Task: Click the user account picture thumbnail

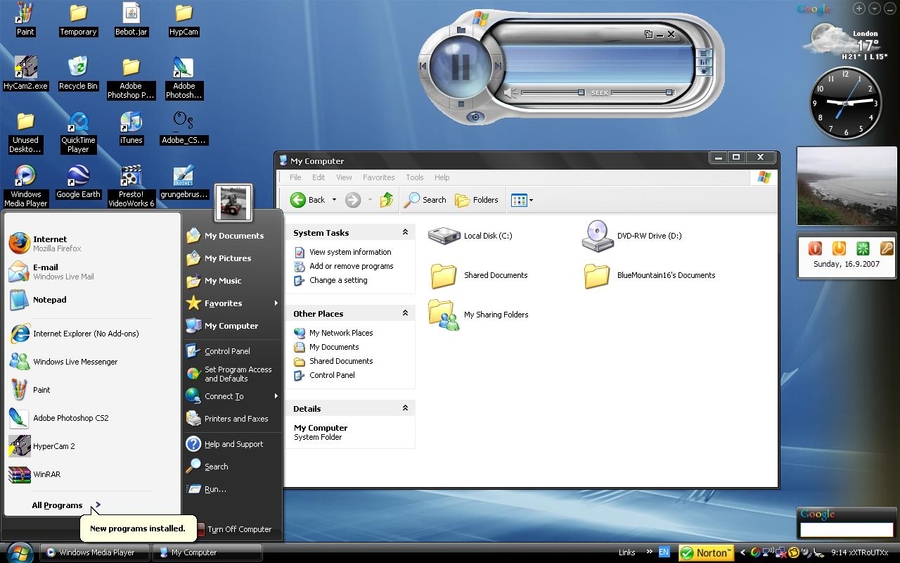Action: pyautogui.click(x=233, y=203)
